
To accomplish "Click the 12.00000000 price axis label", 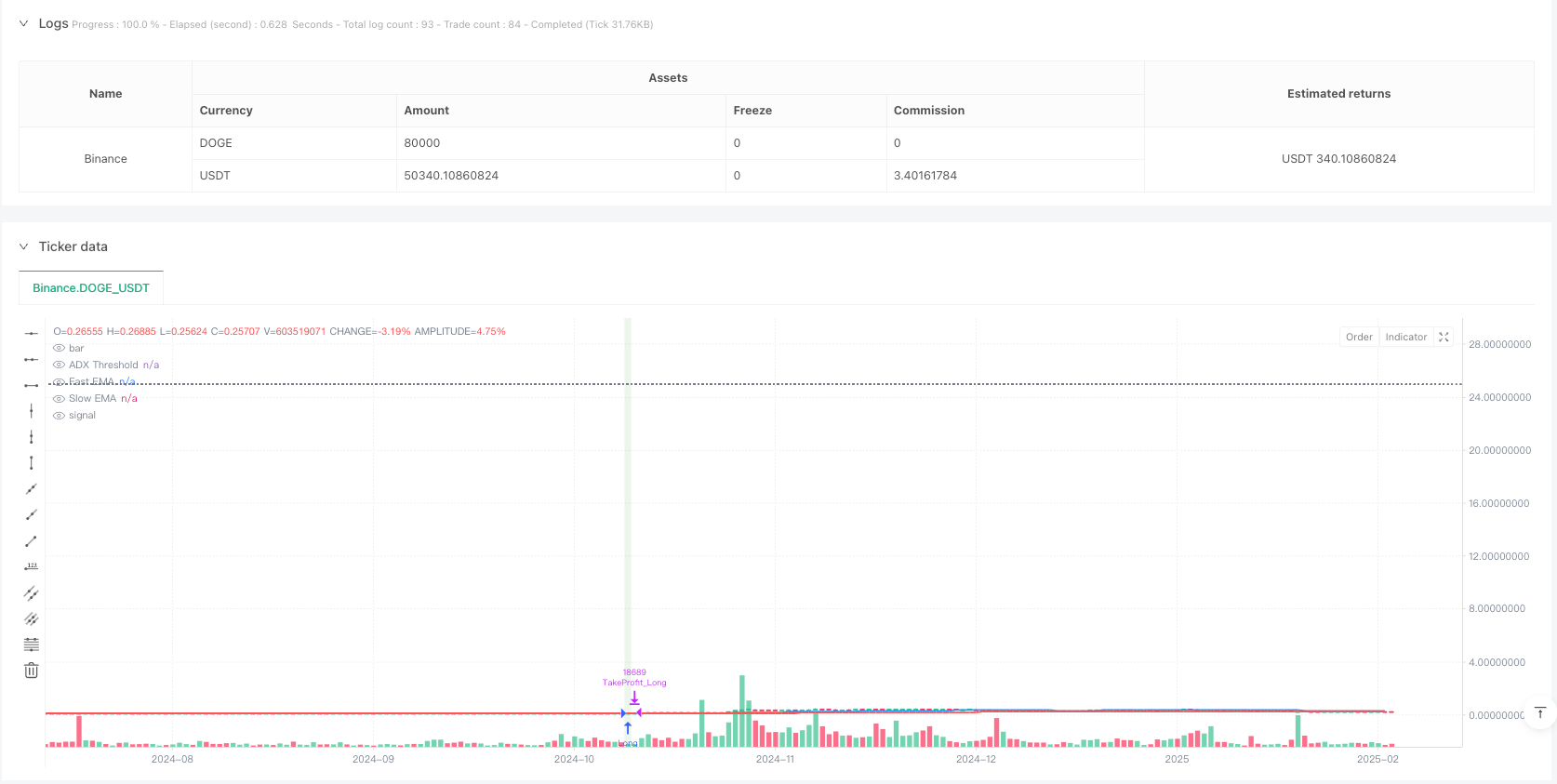I will click(1499, 556).
